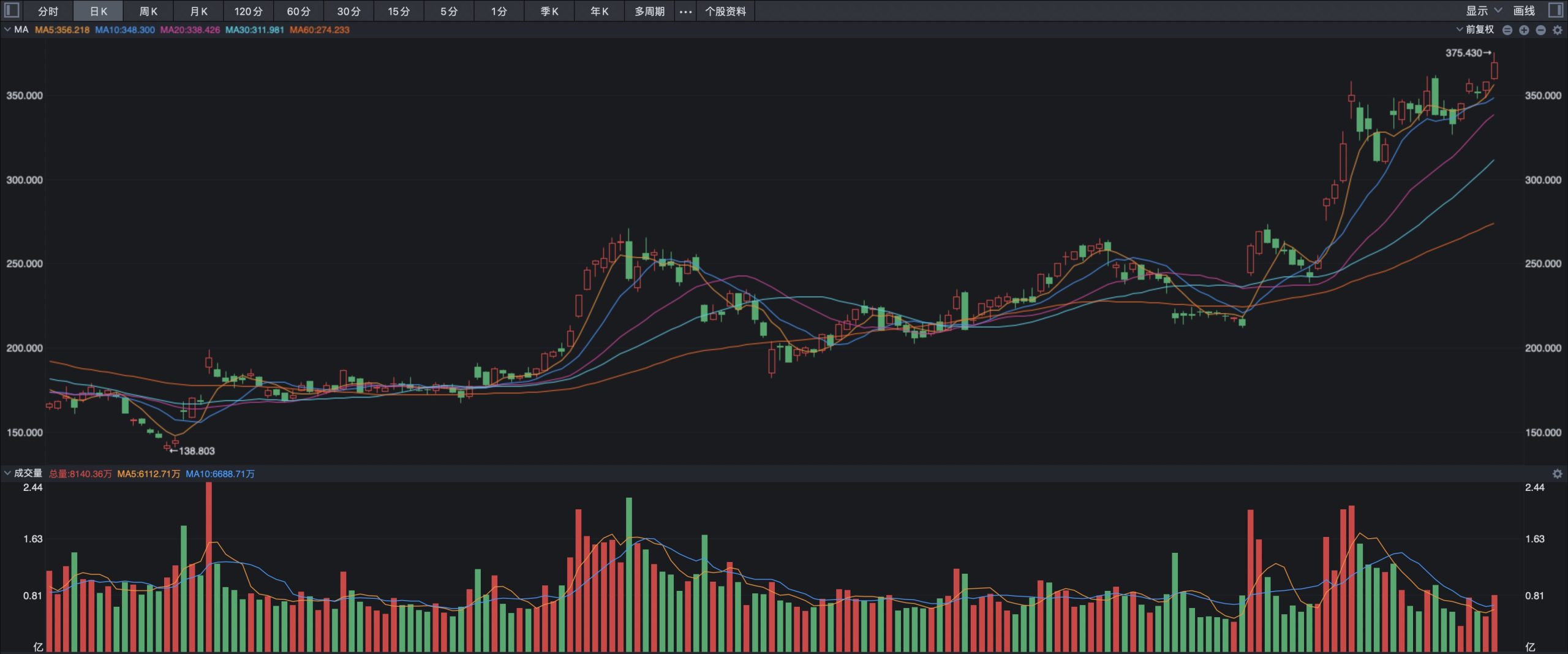This screenshot has width=1568, height=654.
Task: Open main chart settings gear
Action: pyautogui.click(x=1558, y=30)
